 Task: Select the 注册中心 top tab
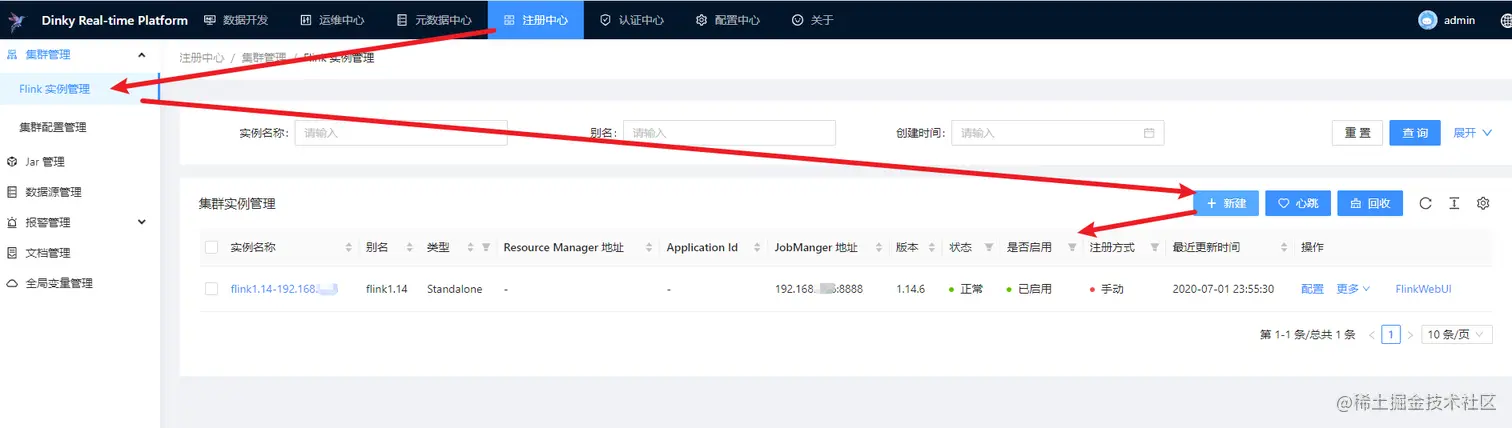click(536, 20)
